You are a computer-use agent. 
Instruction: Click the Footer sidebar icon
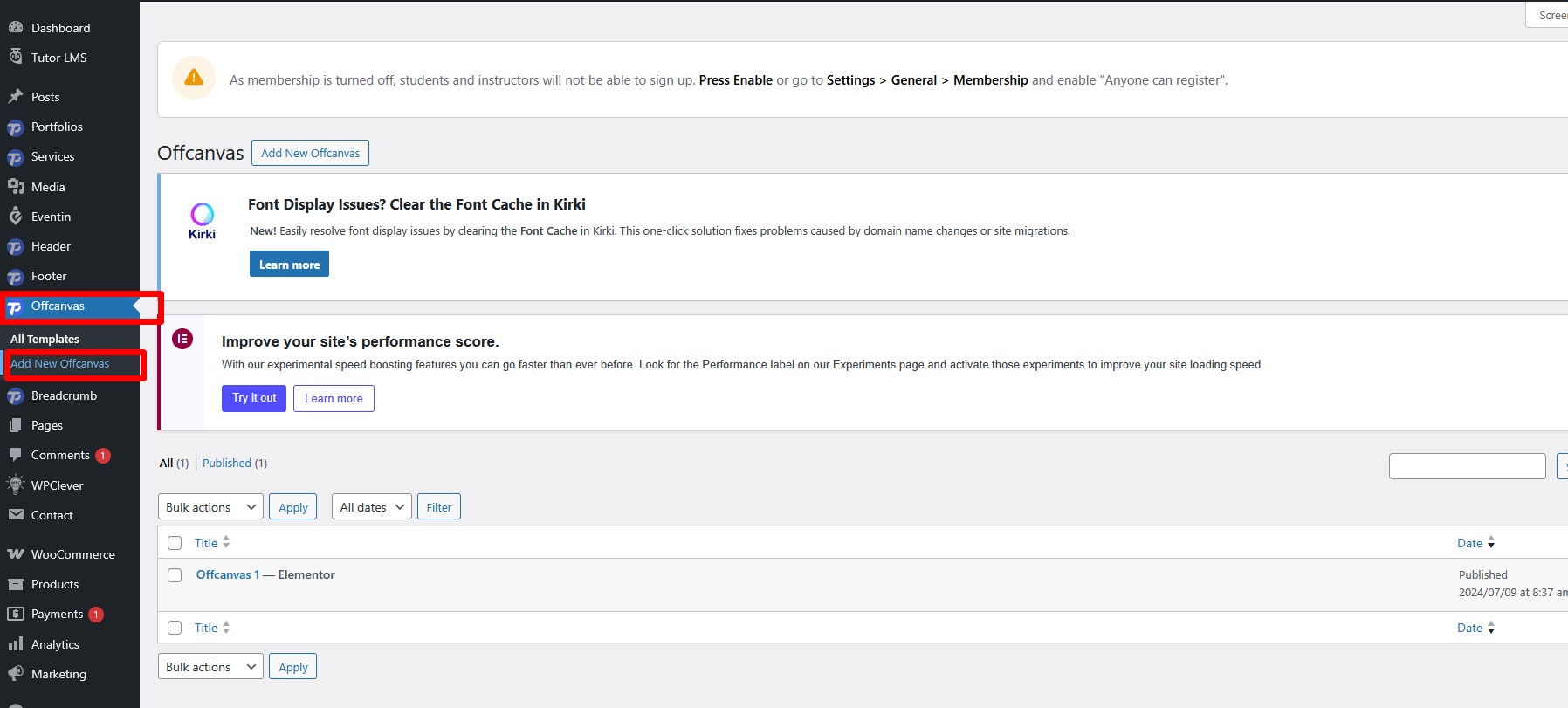click(16, 277)
